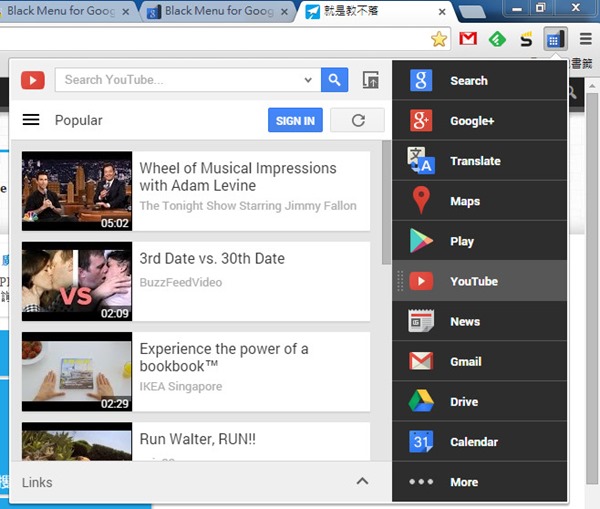
Task: Click the video list scrollbar thumb
Action: 386,203
